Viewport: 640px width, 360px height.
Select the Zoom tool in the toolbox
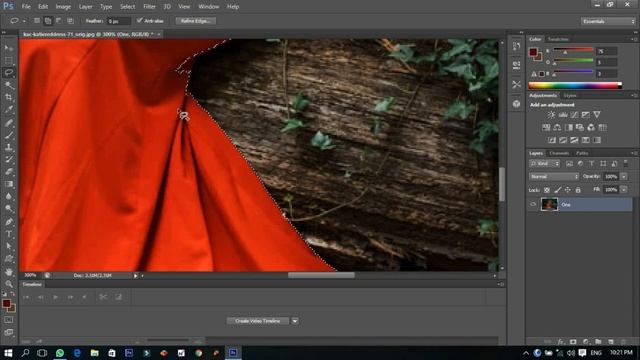point(9,284)
